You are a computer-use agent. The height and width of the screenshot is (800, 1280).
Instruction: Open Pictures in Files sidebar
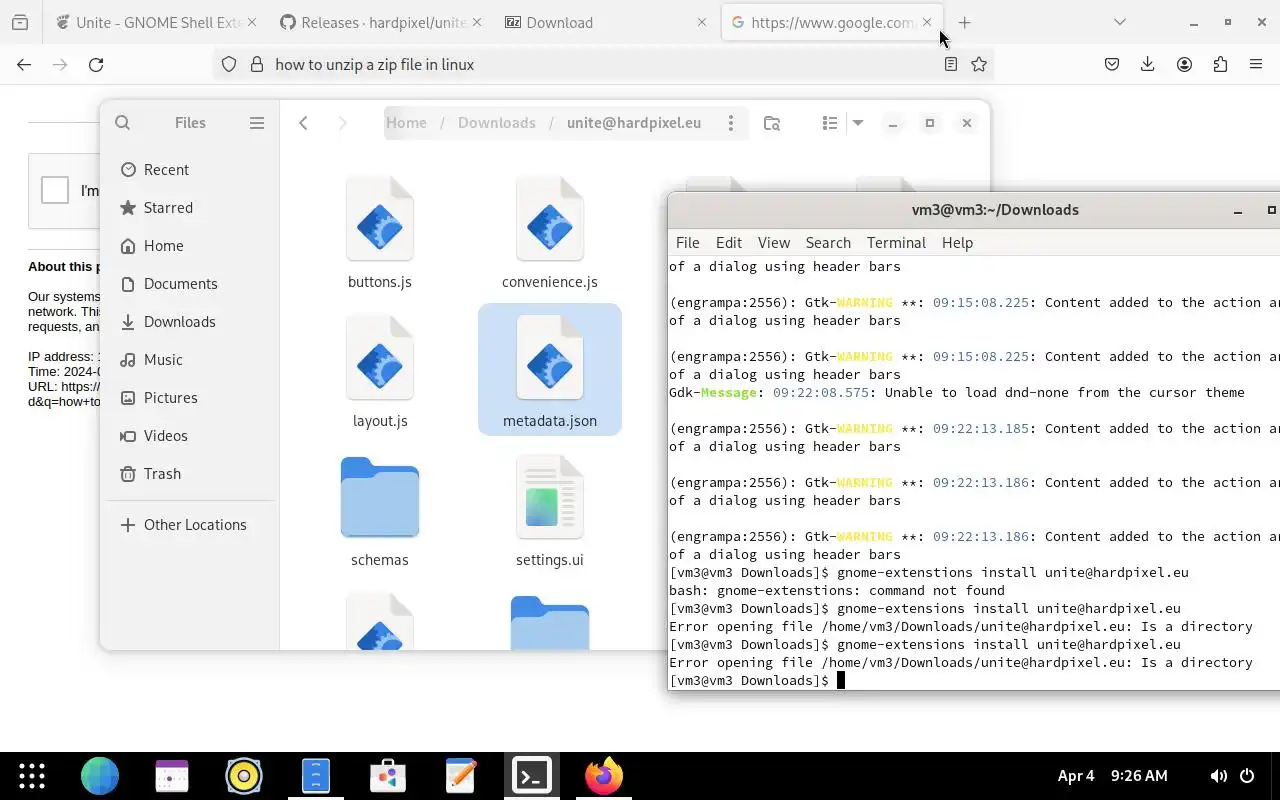point(189,398)
